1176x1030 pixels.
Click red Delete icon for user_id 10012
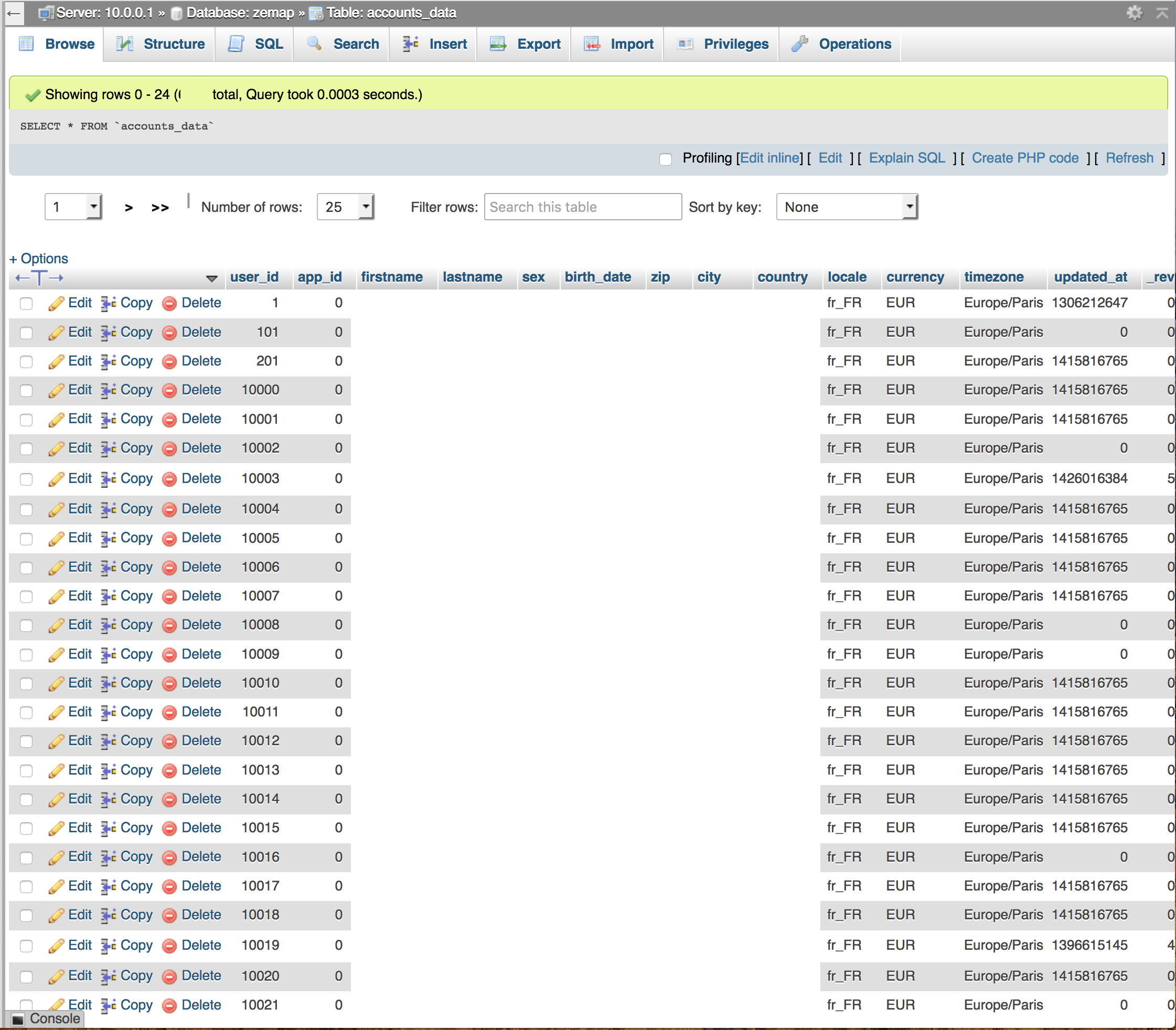(169, 742)
